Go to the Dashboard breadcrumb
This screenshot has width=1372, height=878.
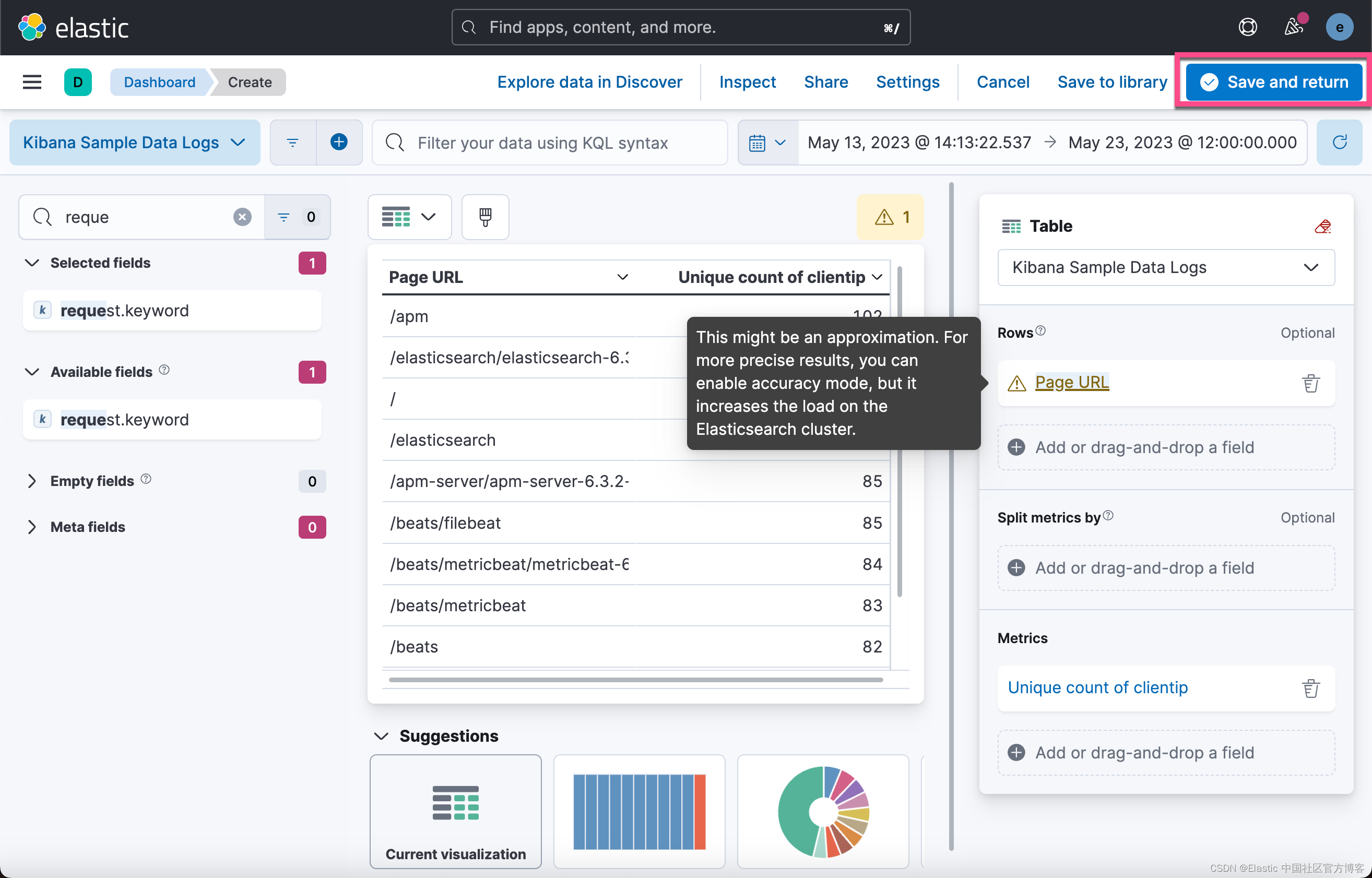click(160, 82)
